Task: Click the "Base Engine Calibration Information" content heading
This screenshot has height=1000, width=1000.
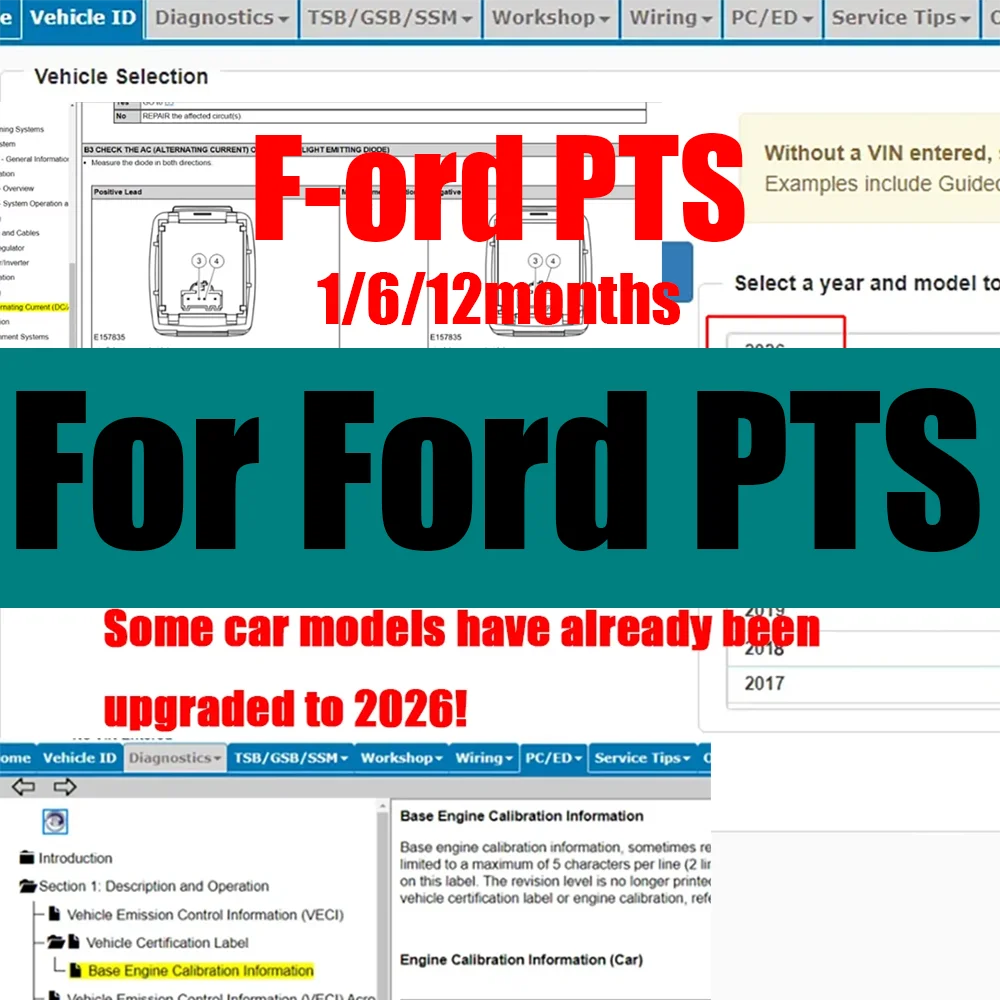Action: (522, 816)
